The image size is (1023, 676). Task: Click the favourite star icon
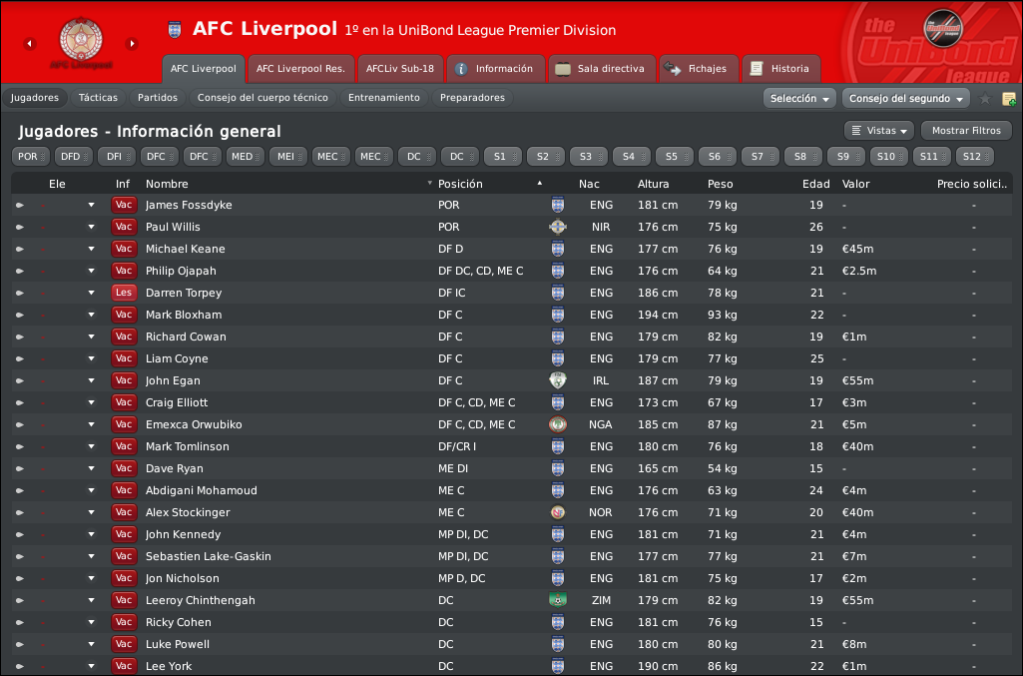985,99
